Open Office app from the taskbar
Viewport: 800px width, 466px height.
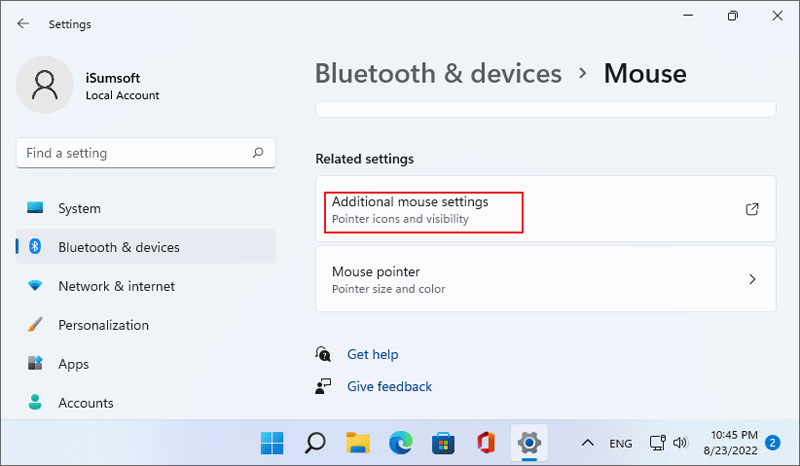[x=486, y=443]
